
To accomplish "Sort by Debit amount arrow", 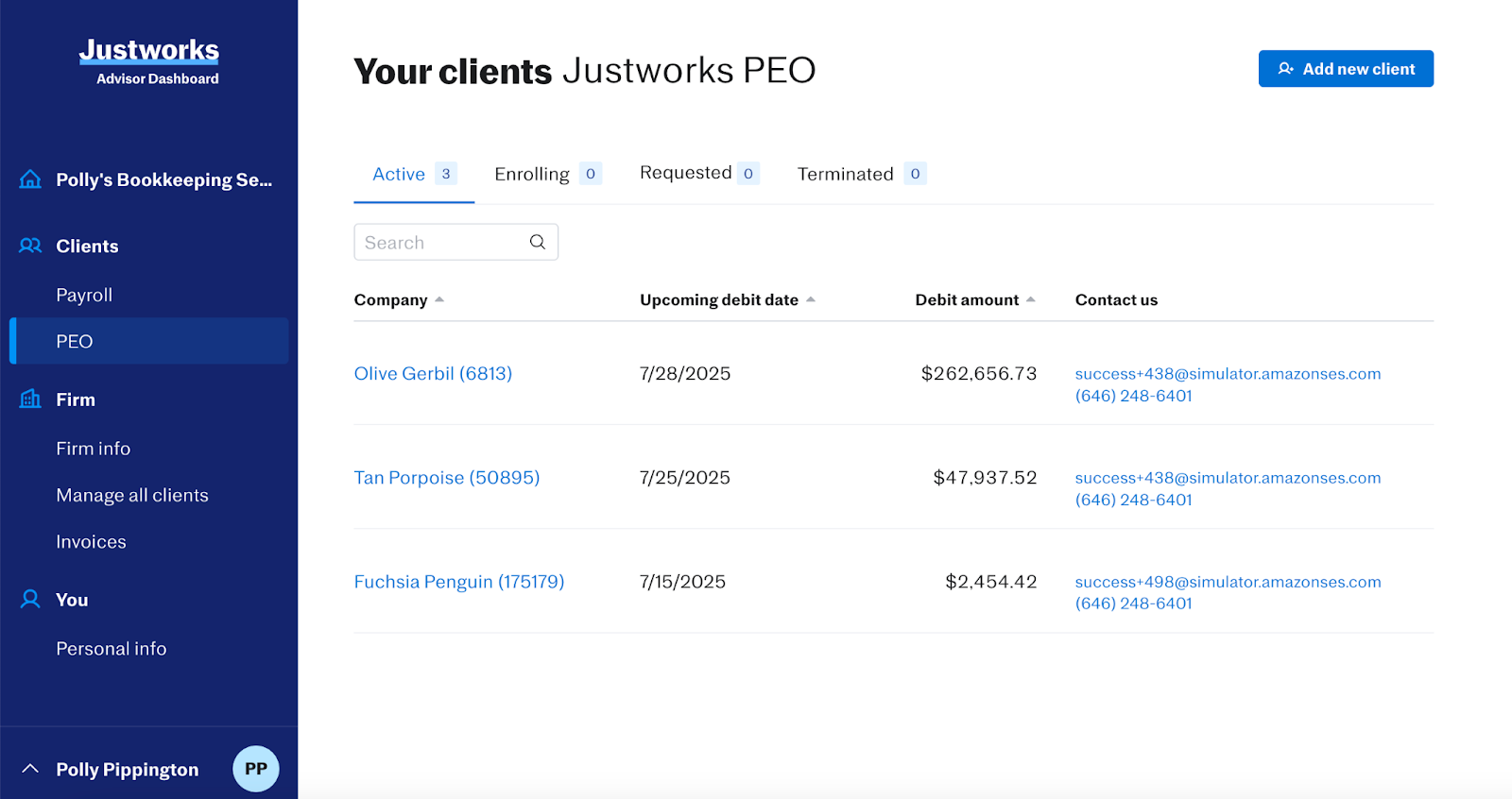I will 1031,299.
